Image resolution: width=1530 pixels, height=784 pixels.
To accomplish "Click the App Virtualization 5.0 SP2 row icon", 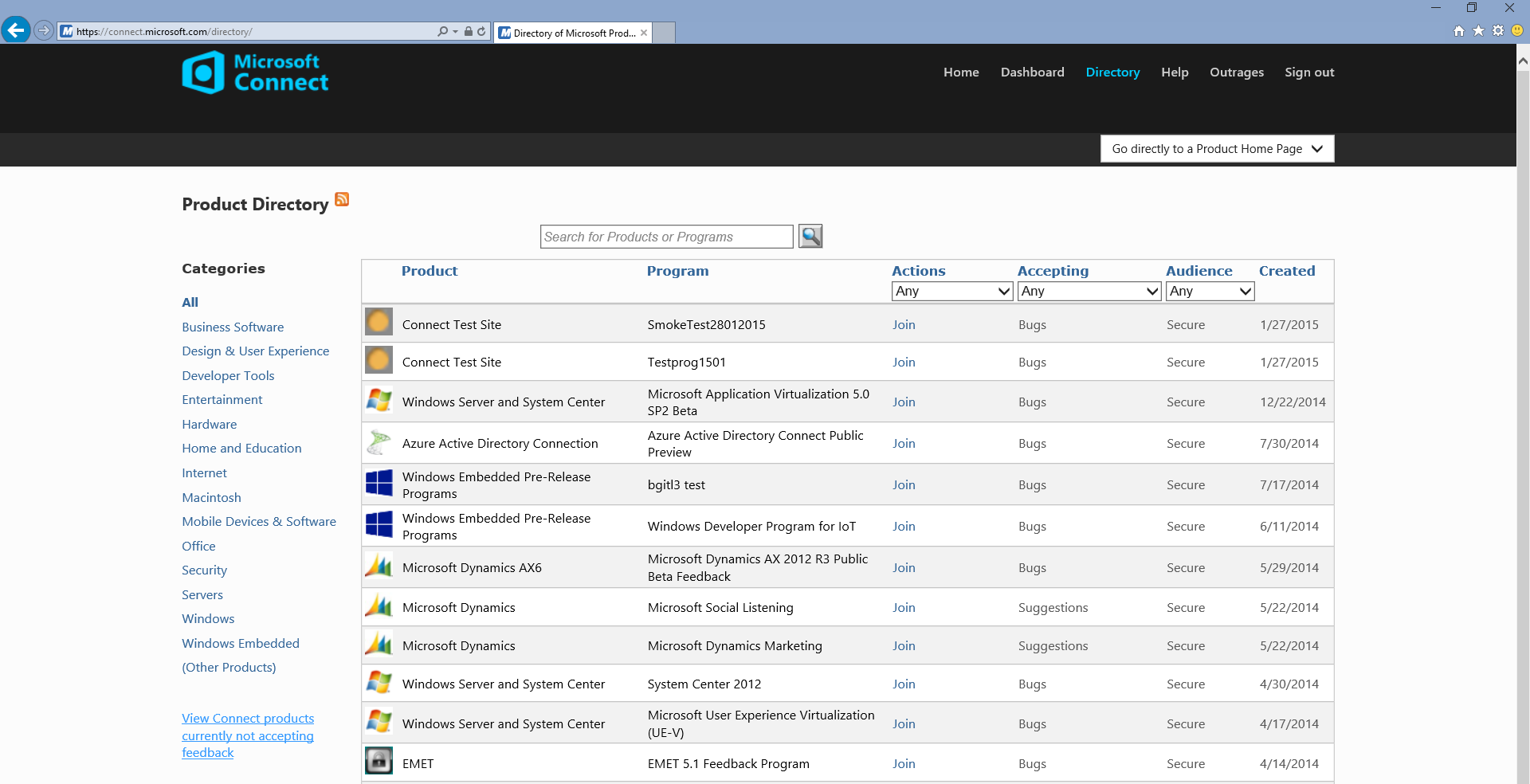I will coord(379,400).
